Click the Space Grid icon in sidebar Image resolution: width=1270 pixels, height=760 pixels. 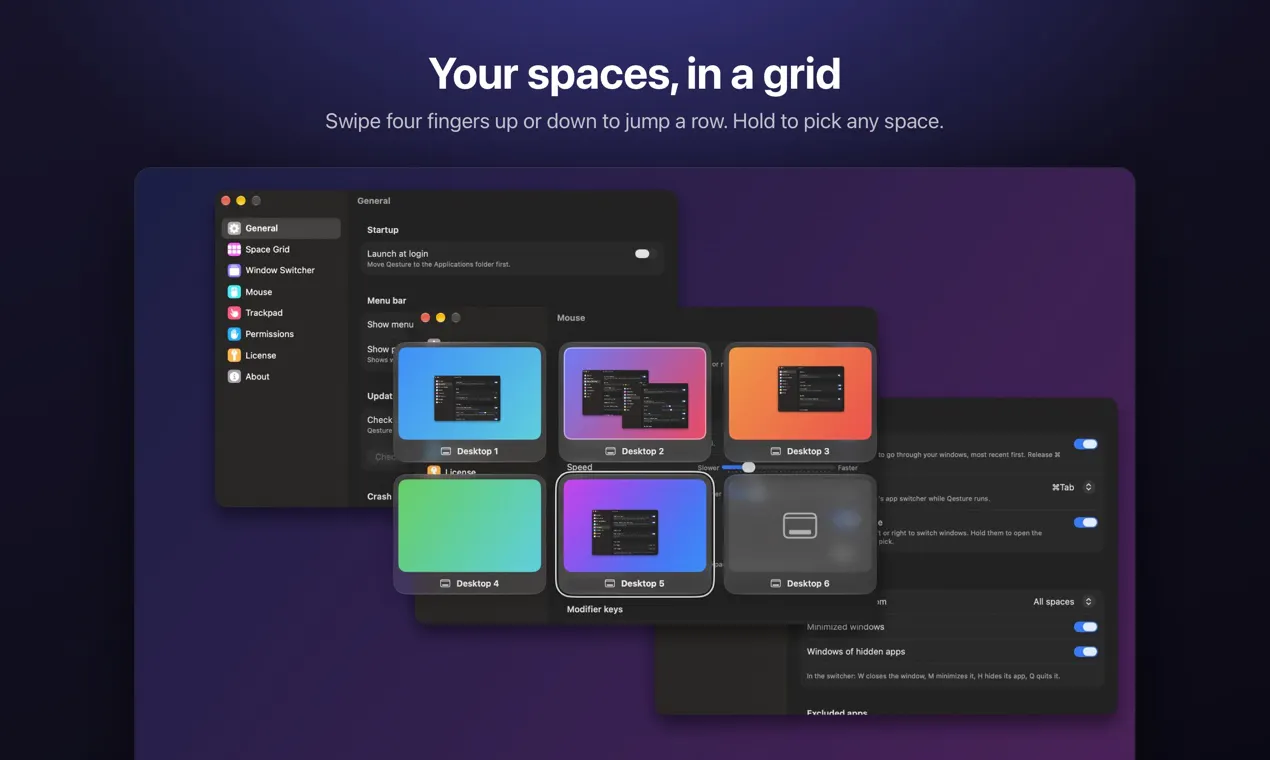[x=234, y=249]
